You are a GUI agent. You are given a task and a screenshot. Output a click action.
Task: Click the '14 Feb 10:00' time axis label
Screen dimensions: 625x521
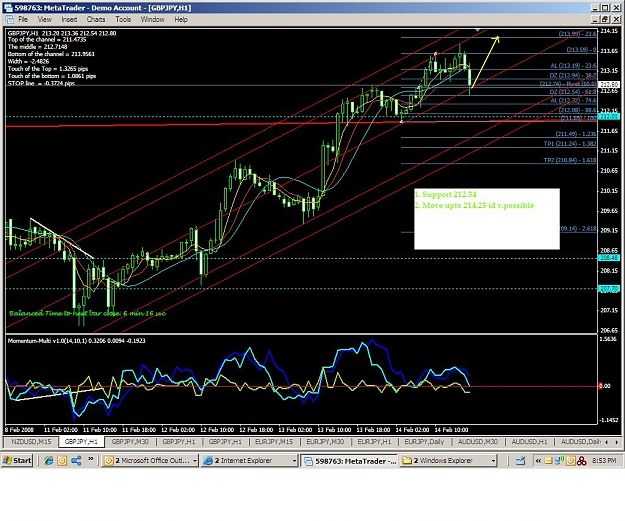451,430
